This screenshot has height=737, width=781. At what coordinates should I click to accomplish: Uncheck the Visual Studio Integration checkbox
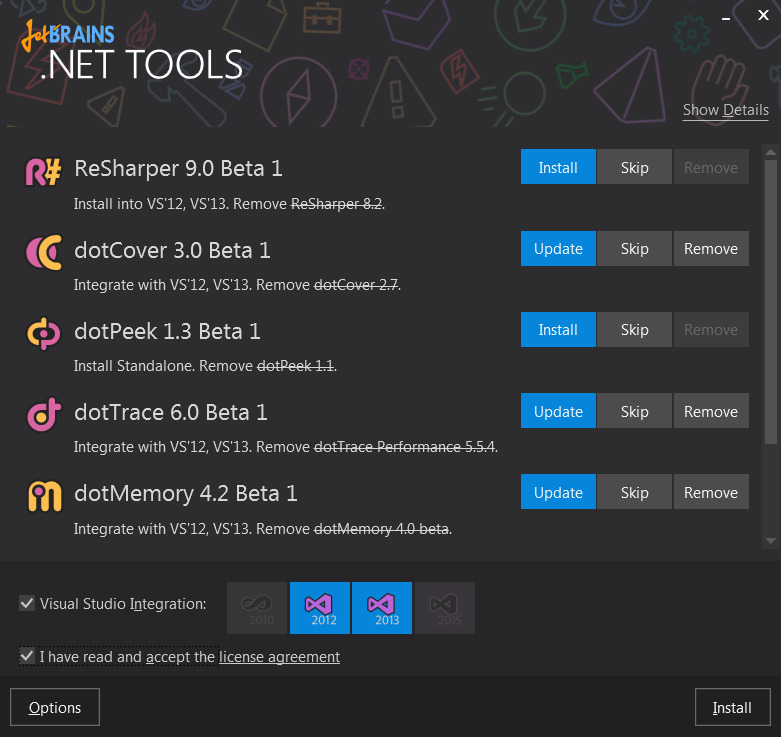(x=27, y=603)
